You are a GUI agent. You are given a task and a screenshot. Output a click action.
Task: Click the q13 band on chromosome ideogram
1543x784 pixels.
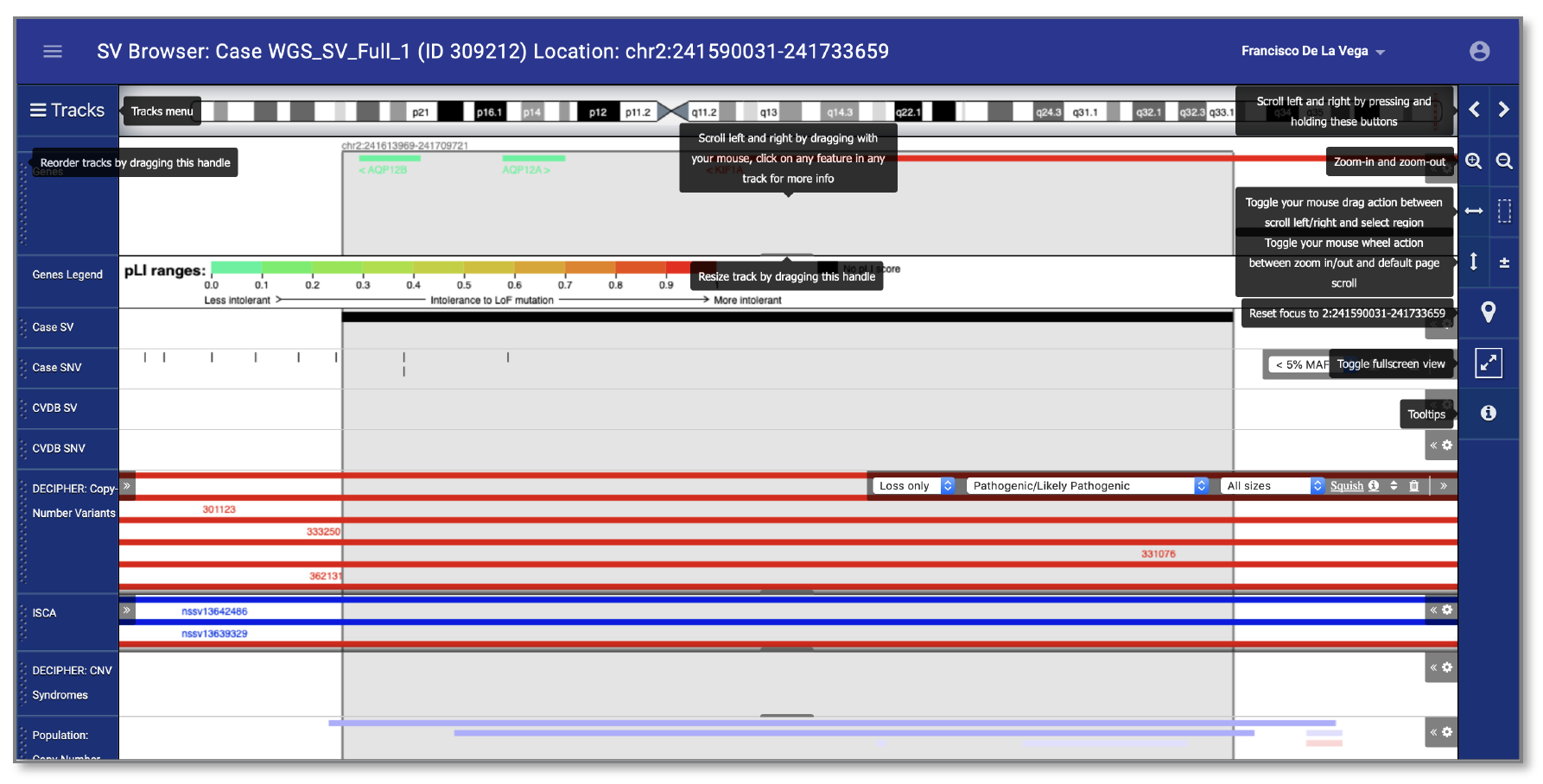point(768,111)
